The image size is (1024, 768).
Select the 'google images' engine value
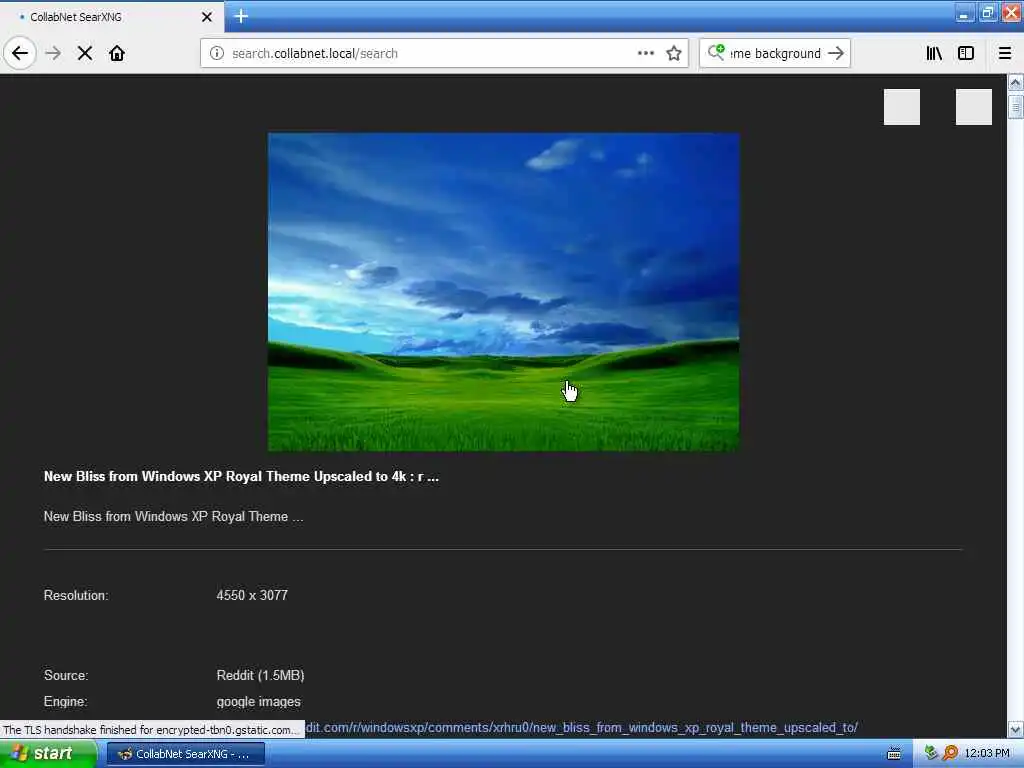(x=259, y=702)
